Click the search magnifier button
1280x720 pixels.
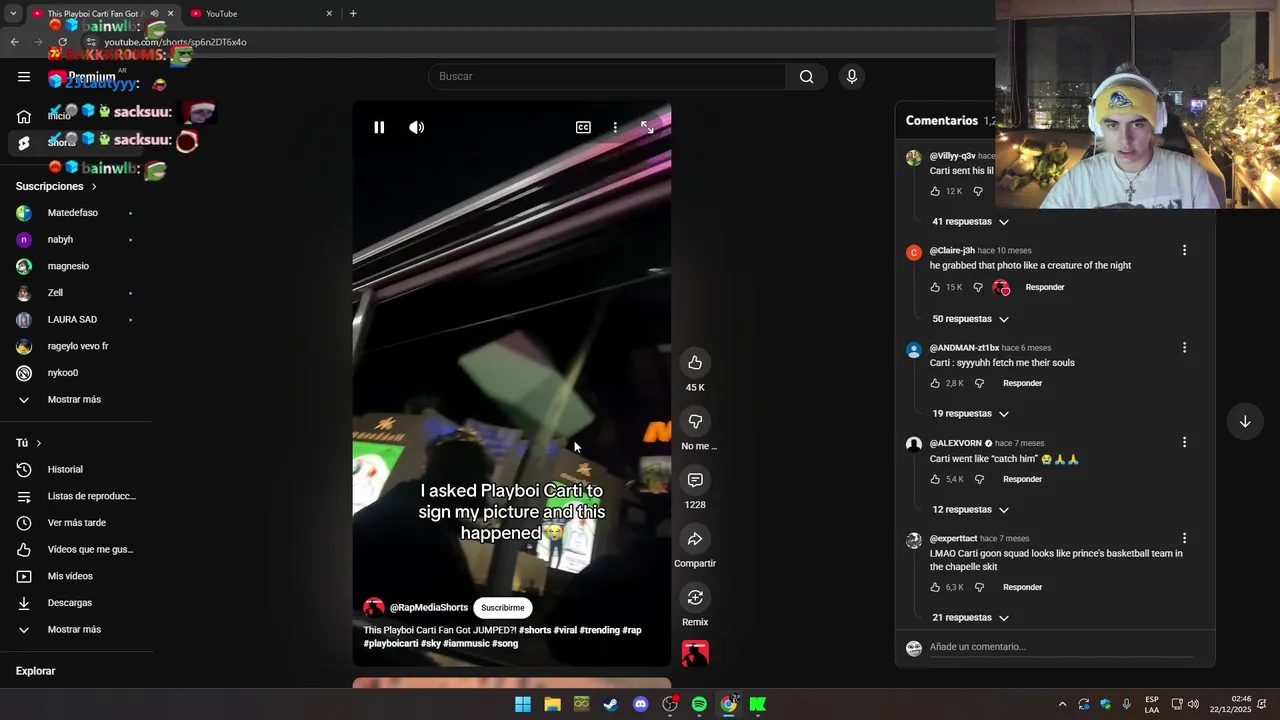(806, 76)
